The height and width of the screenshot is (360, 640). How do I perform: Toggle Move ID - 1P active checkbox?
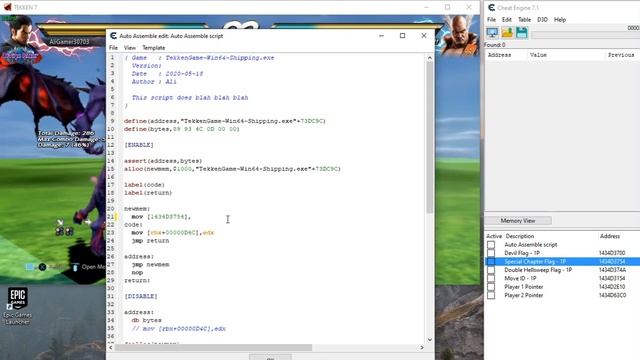(491, 278)
